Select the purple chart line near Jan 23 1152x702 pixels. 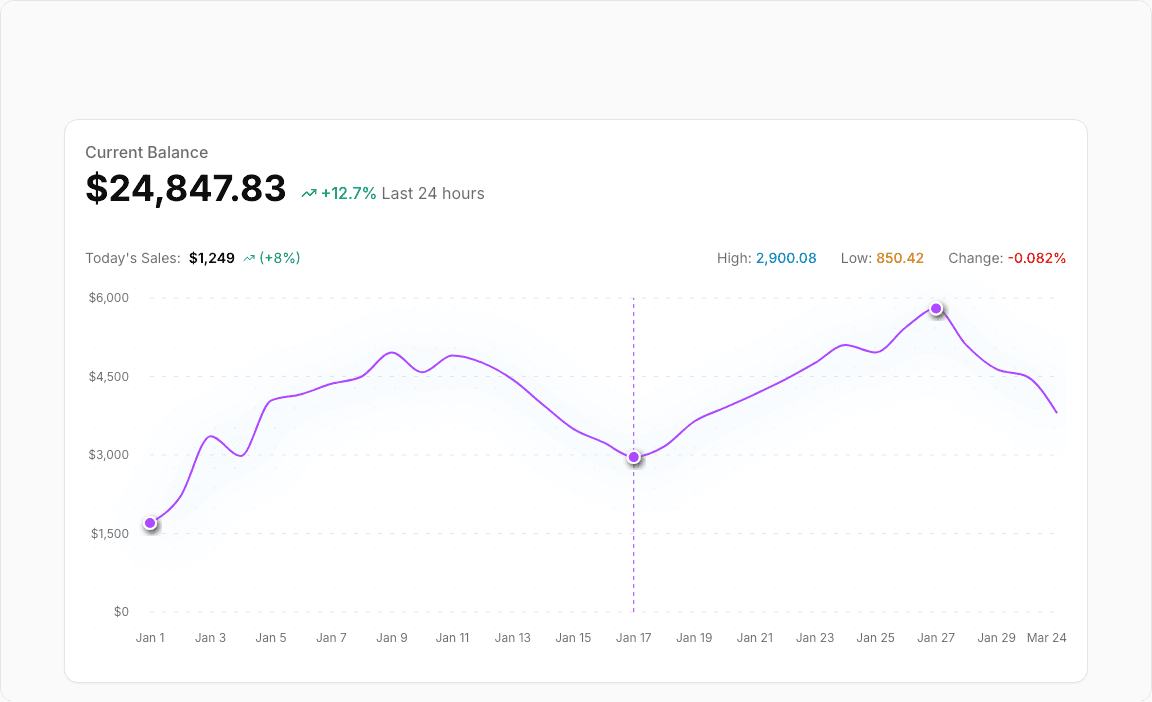pos(815,368)
